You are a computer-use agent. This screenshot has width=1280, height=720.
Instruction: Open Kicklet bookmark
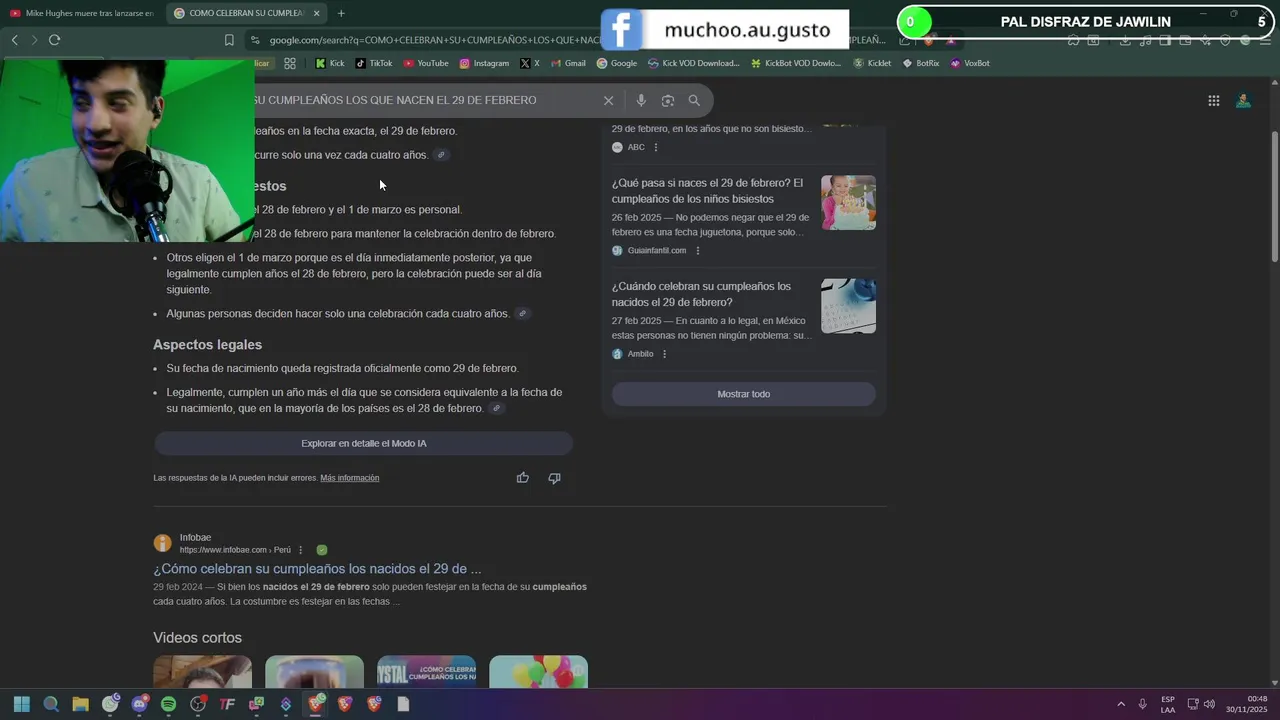point(872,63)
